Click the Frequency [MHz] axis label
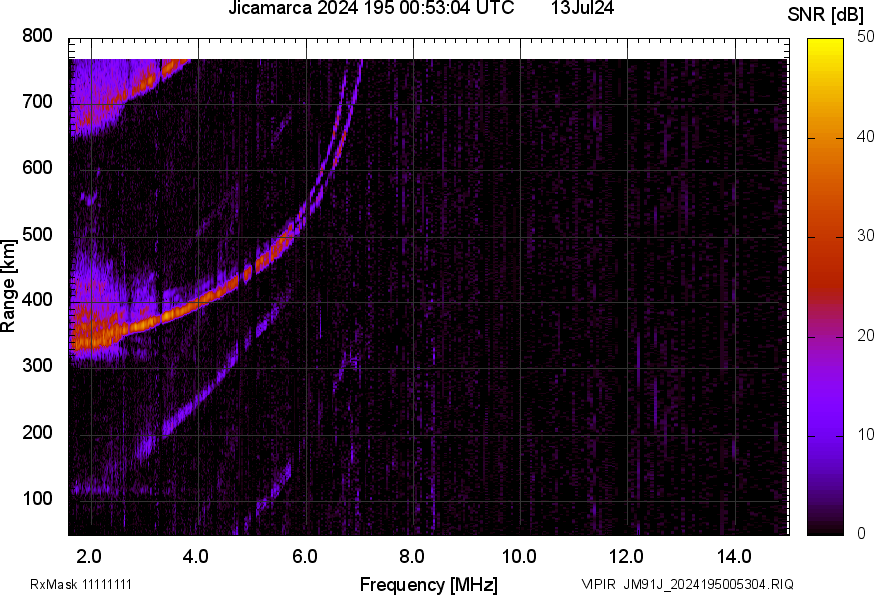This screenshot has height=595, width=874. point(429,584)
